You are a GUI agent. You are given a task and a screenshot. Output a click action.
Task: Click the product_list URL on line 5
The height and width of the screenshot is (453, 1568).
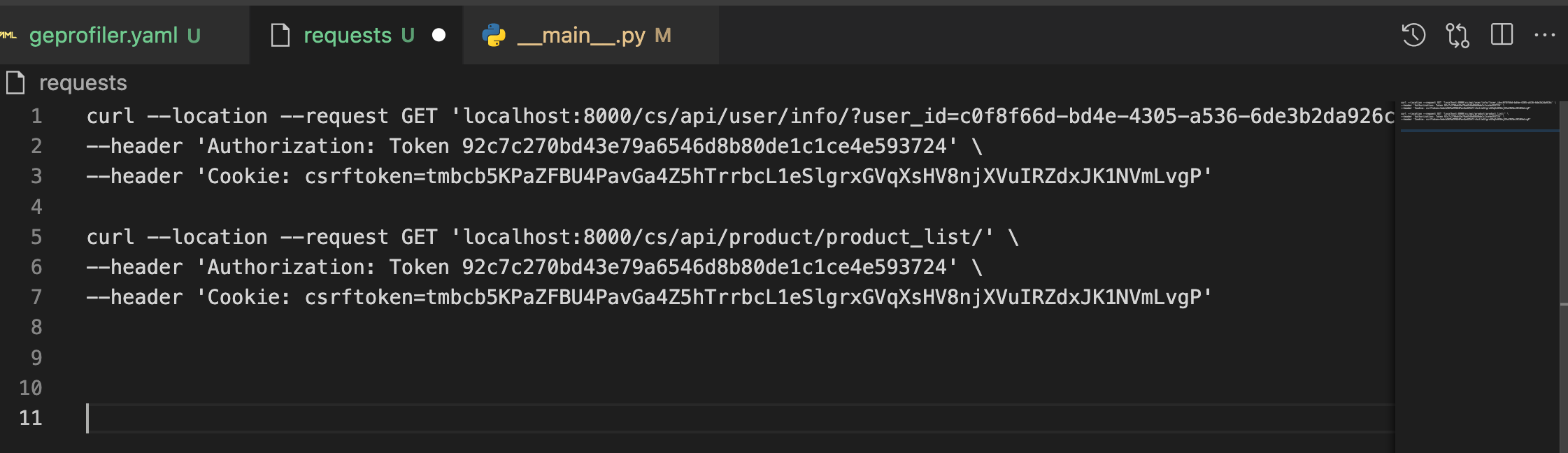(x=722, y=237)
